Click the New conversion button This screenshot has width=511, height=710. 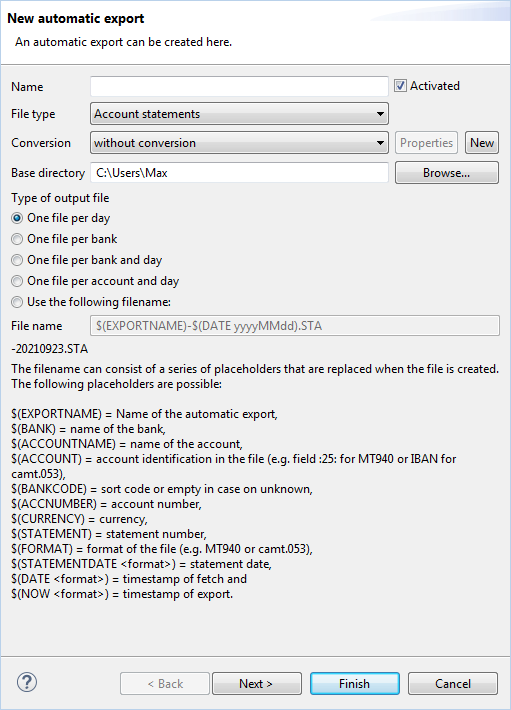[x=482, y=143]
